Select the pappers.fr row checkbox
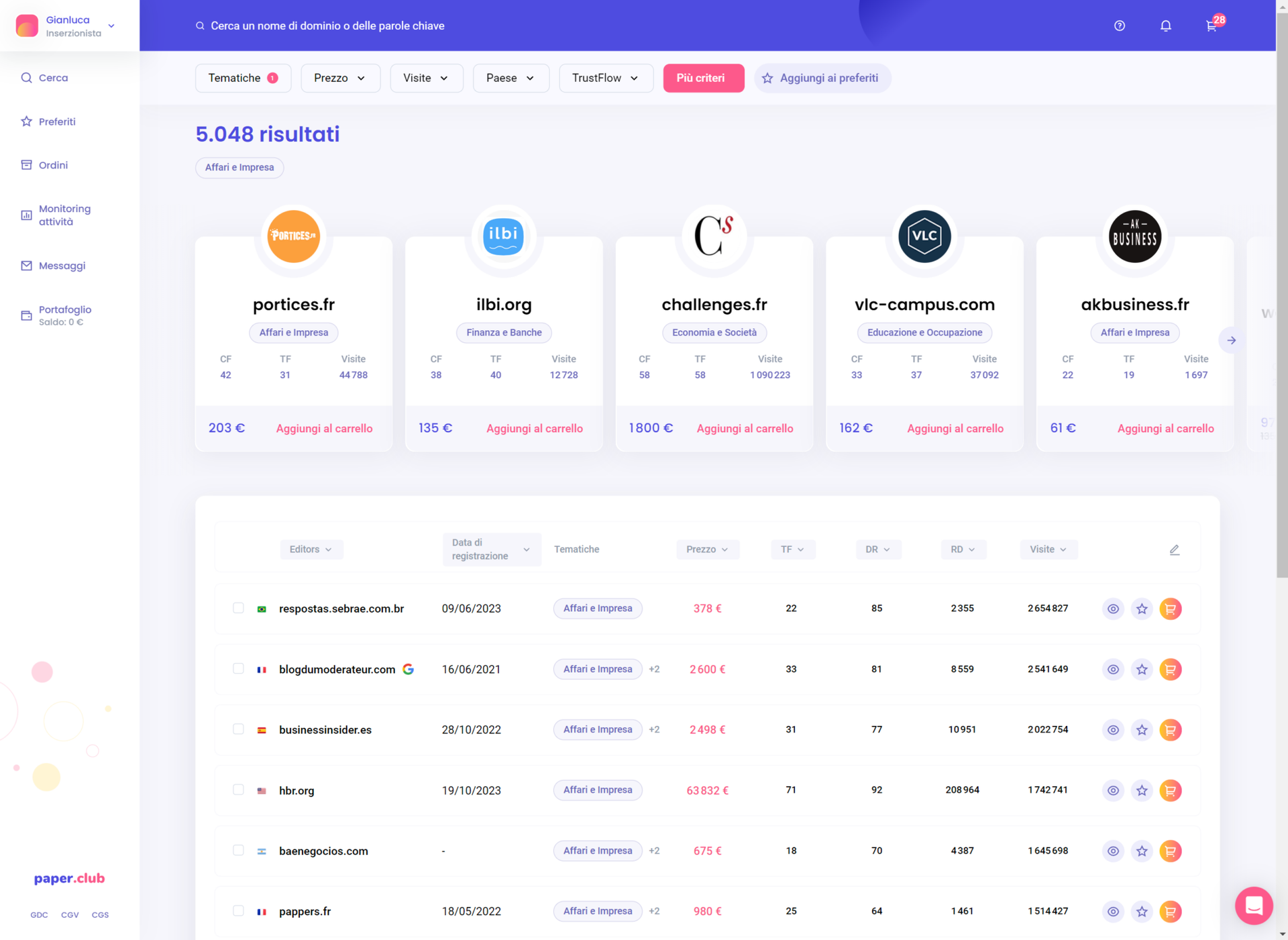1288x940 pixels. tap(238, 910)
